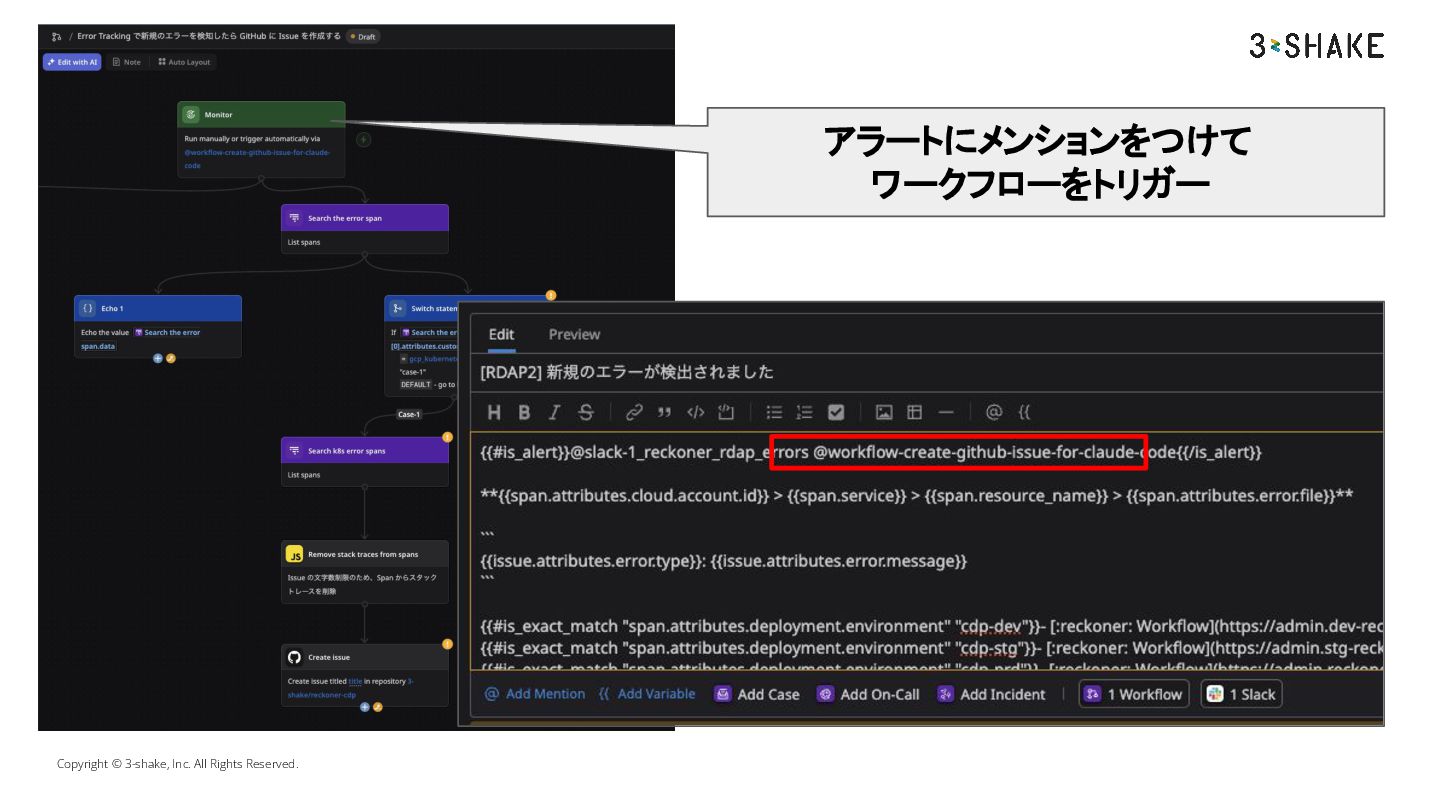The width and height of the screenshot is (1440, 810).
Task: Click Add Mention below the editor
Action: point(535,694)
